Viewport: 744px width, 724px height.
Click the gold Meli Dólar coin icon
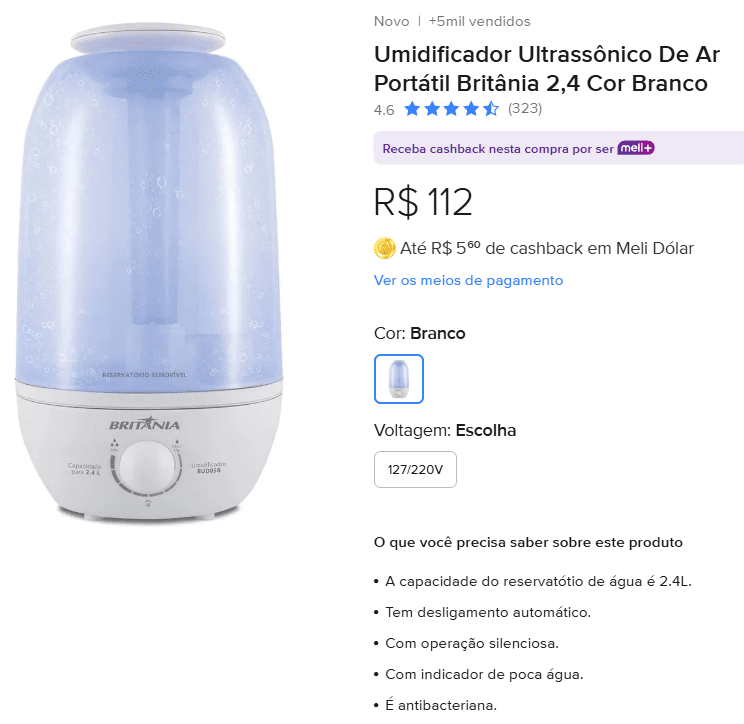(385, 248)
